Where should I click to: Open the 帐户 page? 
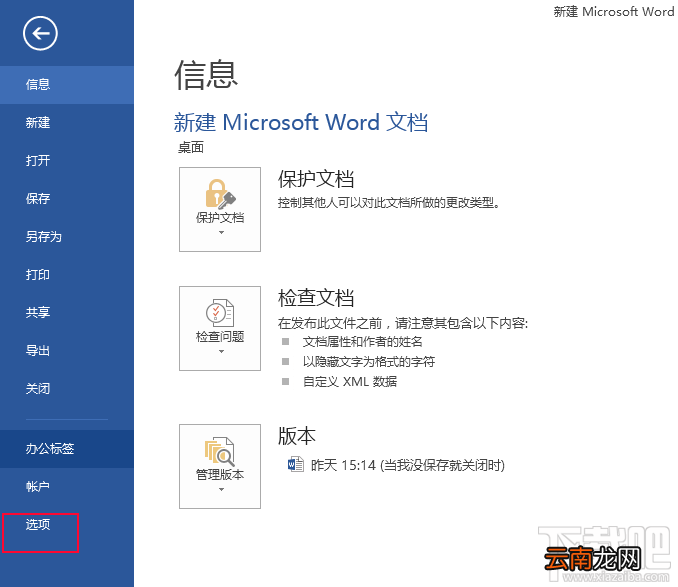pyautogui.click(x=67, y=487)
